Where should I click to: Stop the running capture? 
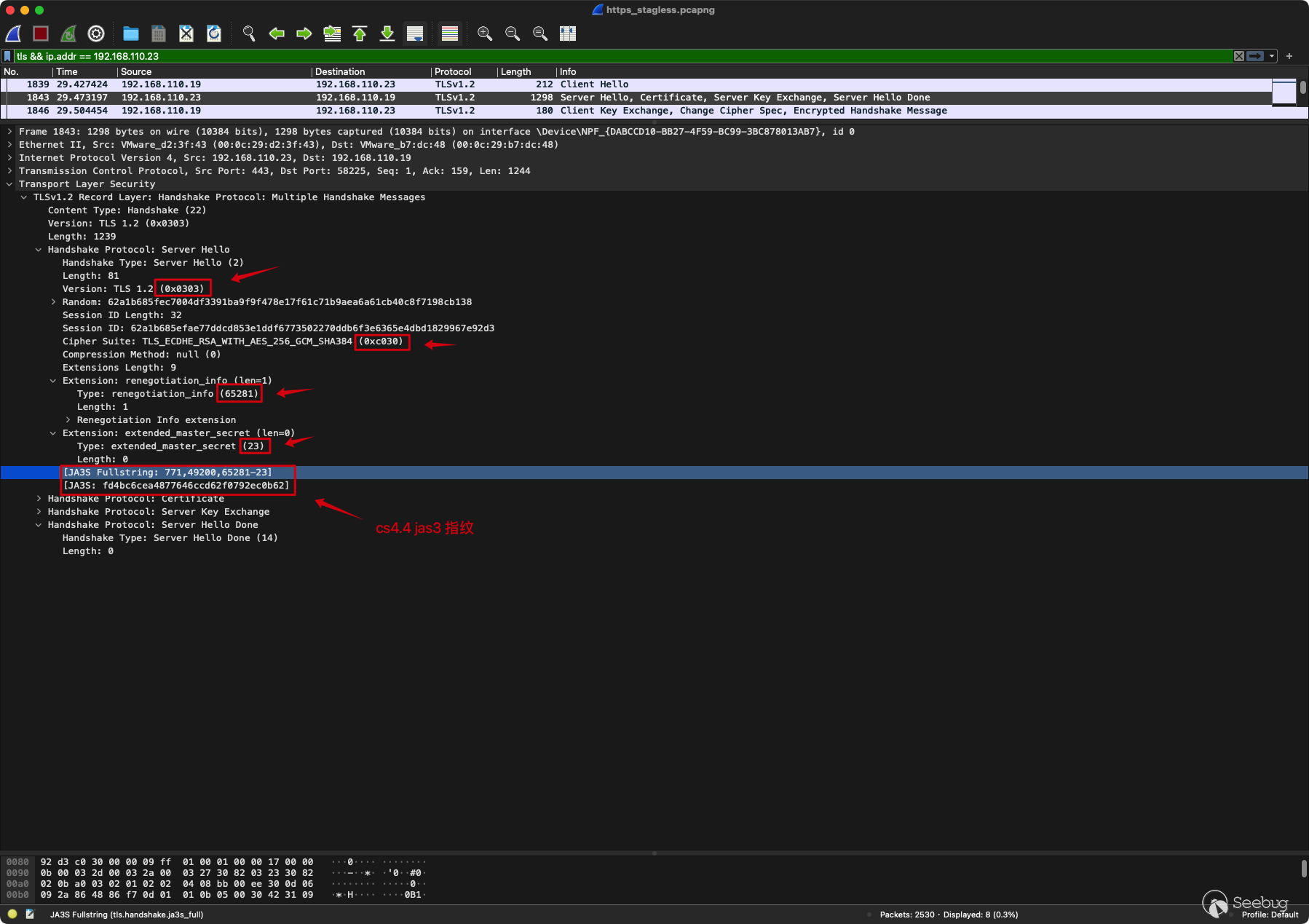41,33
